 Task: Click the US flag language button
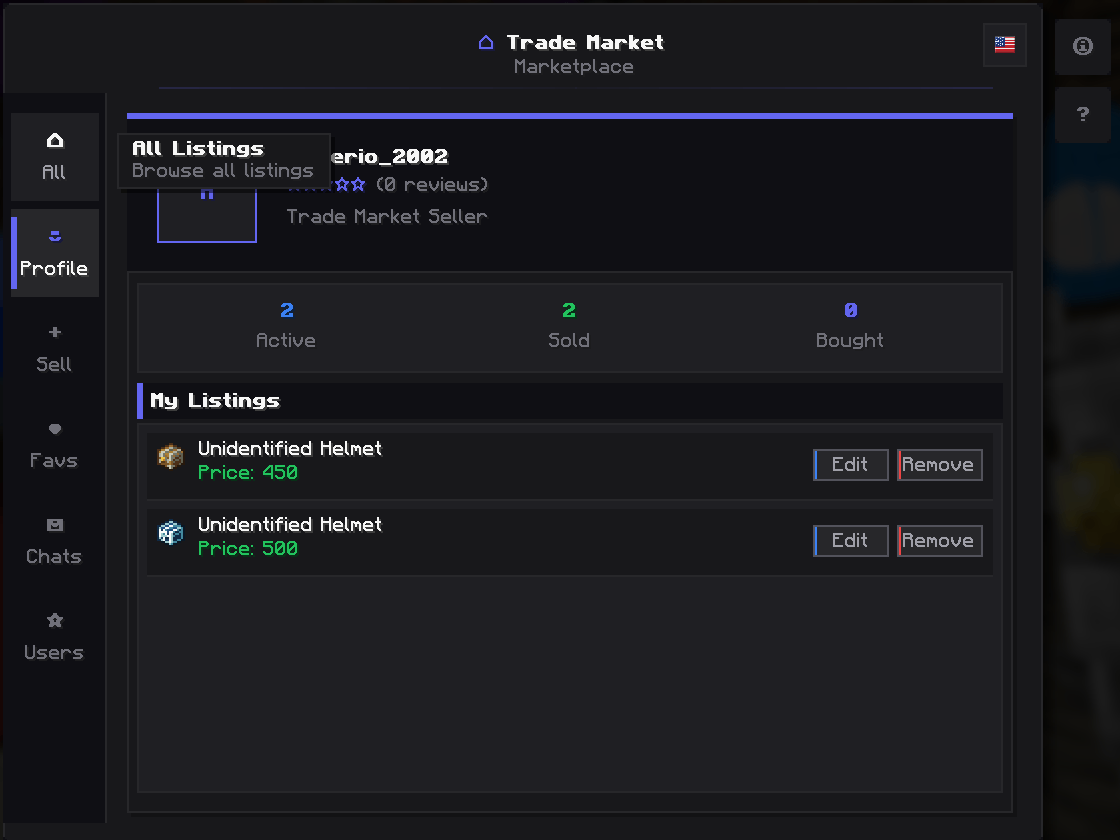click(1004, 45)
